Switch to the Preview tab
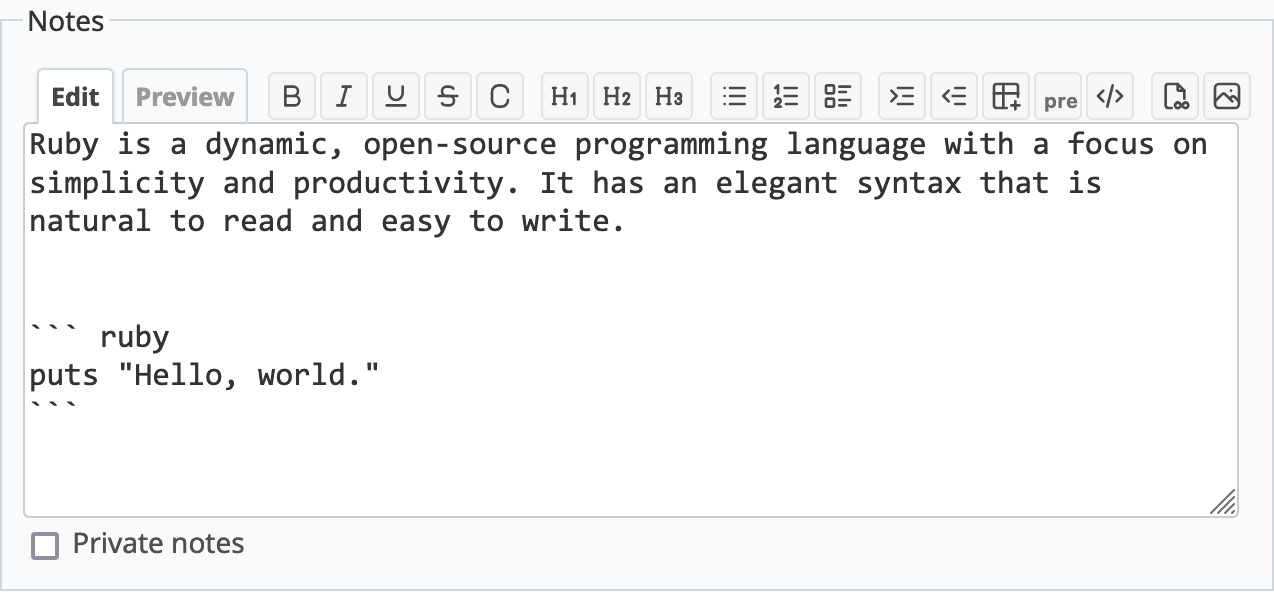The image size is (1274, 592). point(185,96)
